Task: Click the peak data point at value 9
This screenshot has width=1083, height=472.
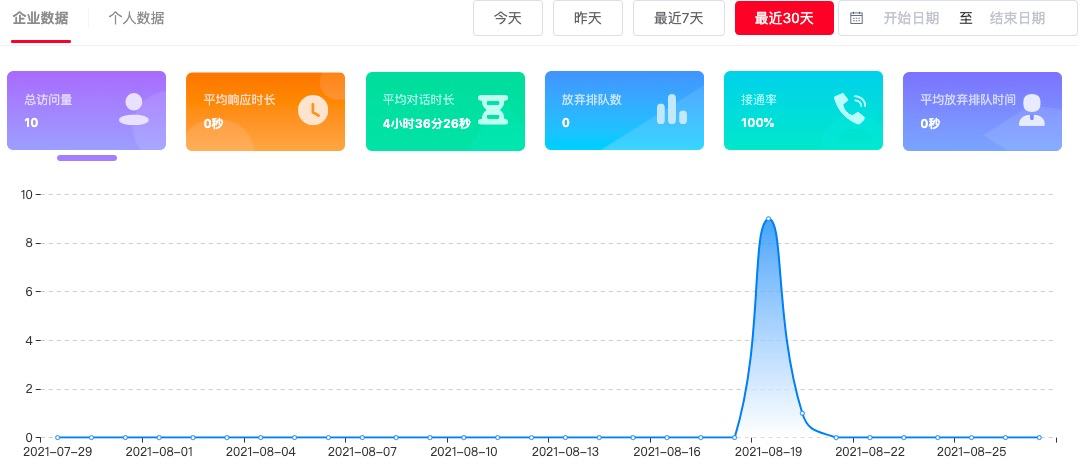Action: 768,218
